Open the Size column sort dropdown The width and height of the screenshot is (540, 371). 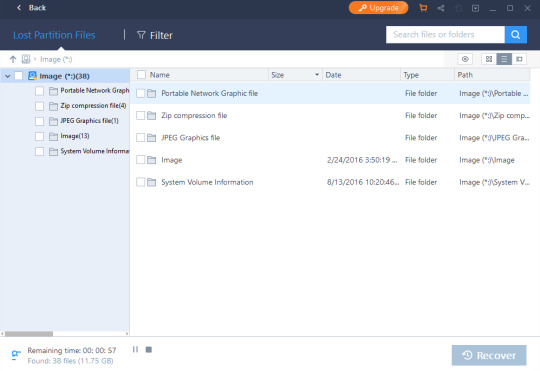(317, 75)
